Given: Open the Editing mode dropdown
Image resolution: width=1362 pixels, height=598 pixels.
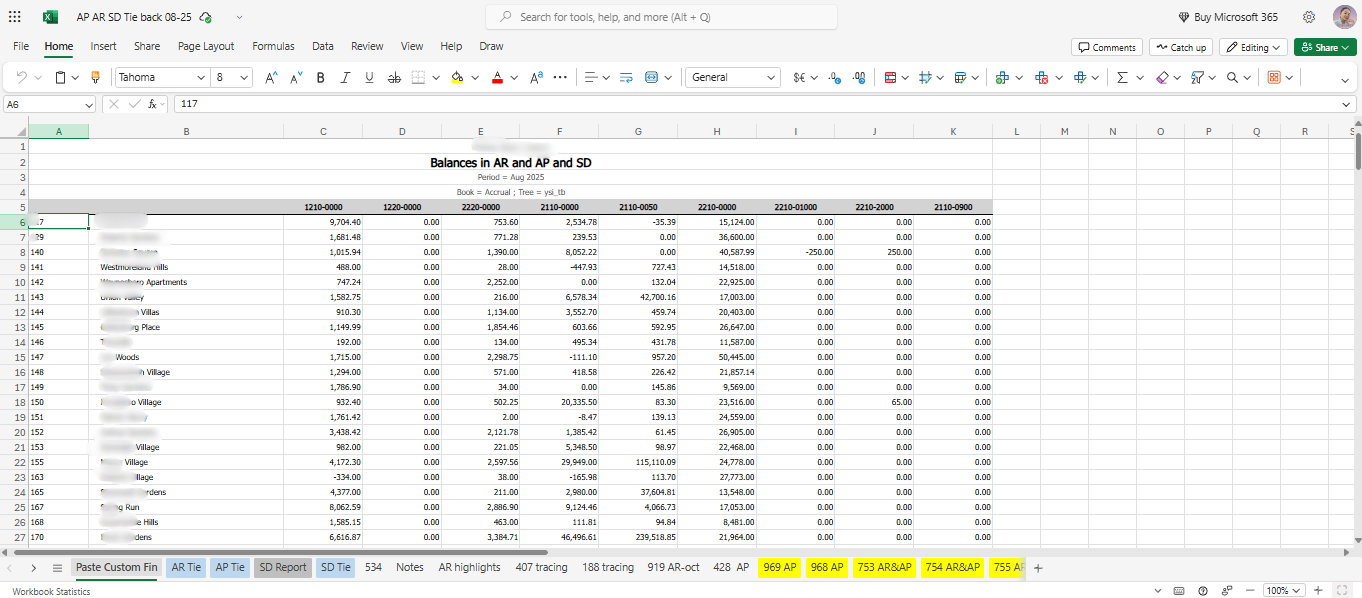Looking at the screenshot, I should [1253, 47].
